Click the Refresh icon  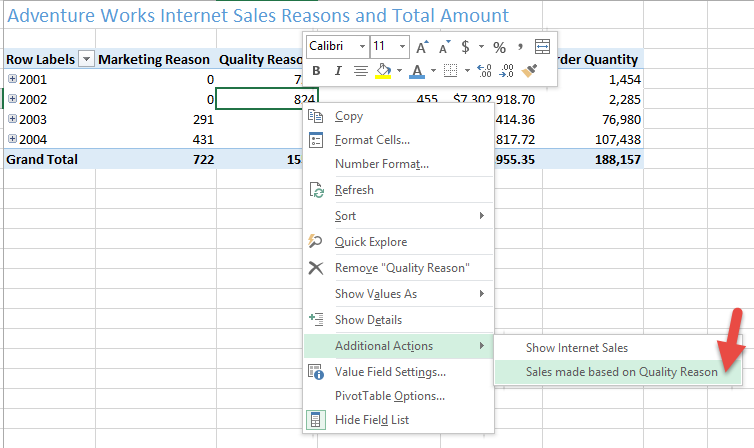tap(316, 190)
